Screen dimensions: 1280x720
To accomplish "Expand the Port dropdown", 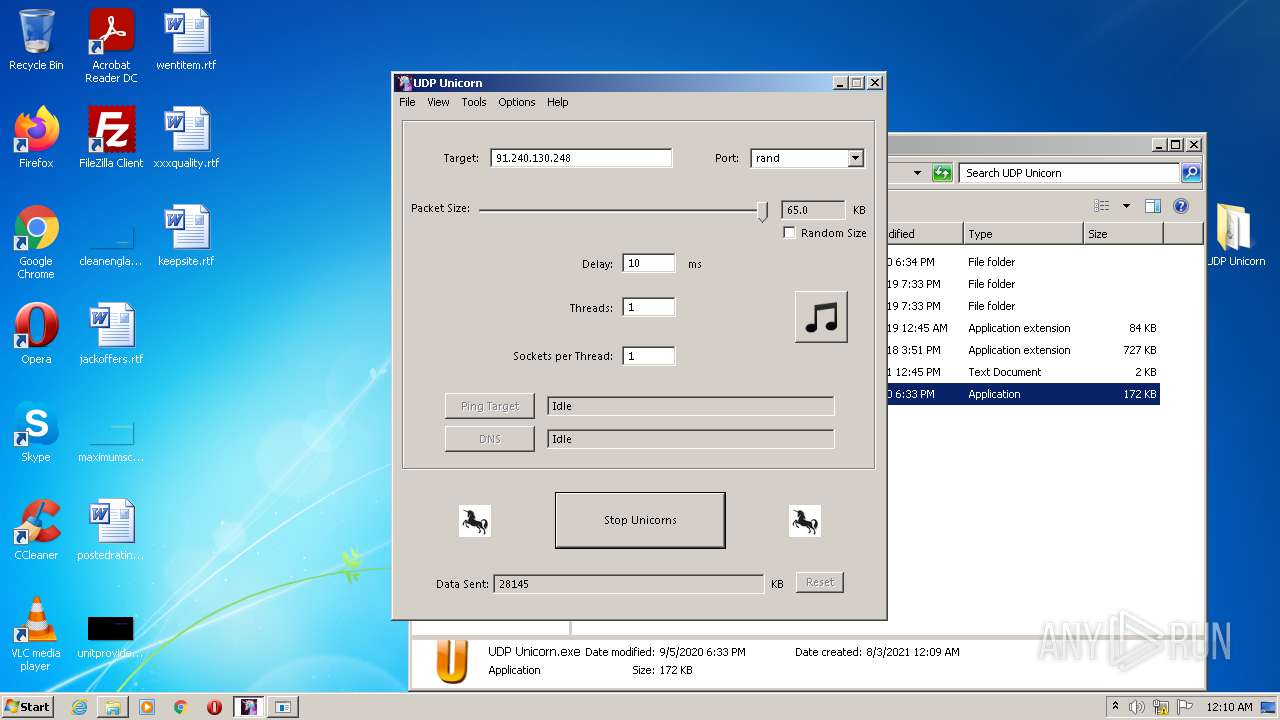I will [855, 158].
